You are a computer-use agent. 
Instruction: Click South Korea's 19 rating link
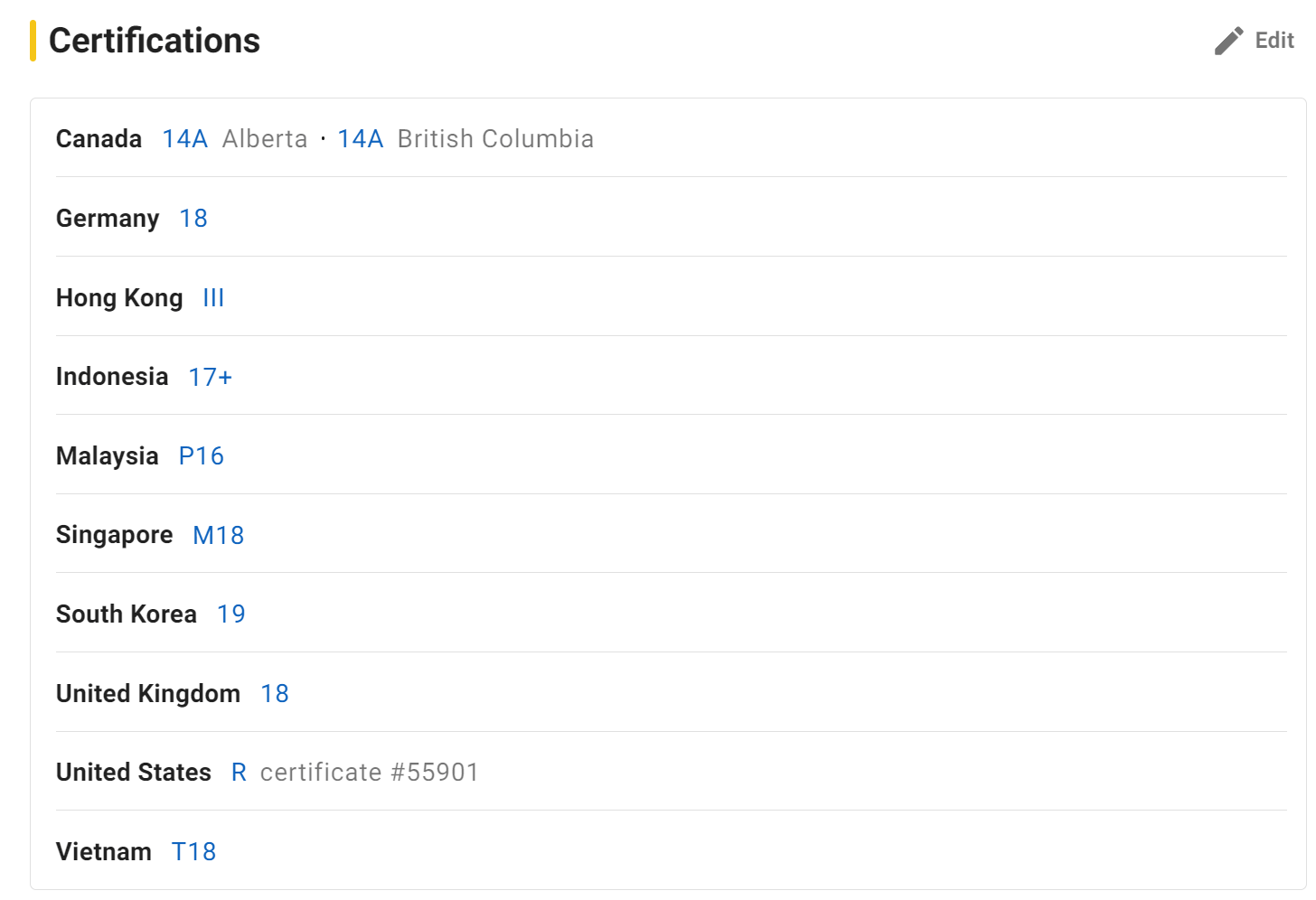(x=231, y=614)
